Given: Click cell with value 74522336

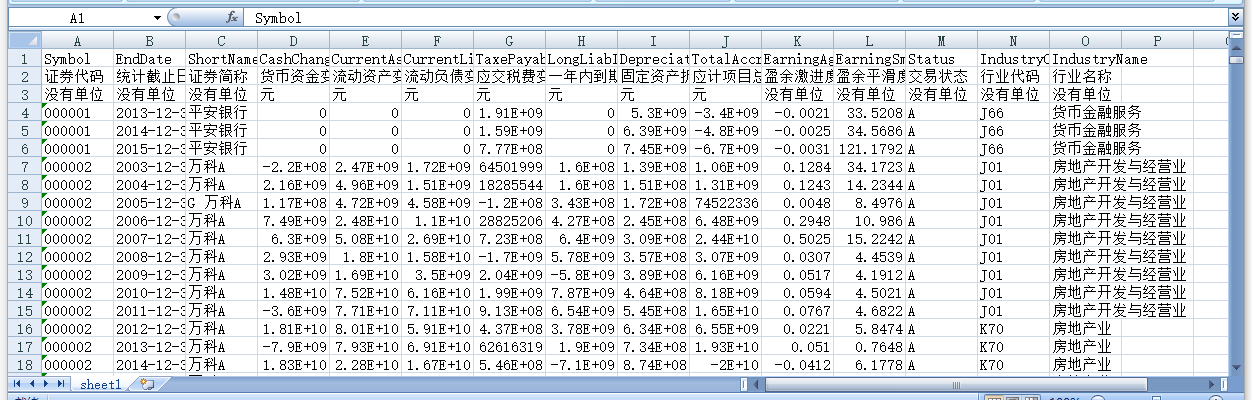Looking at the screenshot, I should (x=725, y=203).
